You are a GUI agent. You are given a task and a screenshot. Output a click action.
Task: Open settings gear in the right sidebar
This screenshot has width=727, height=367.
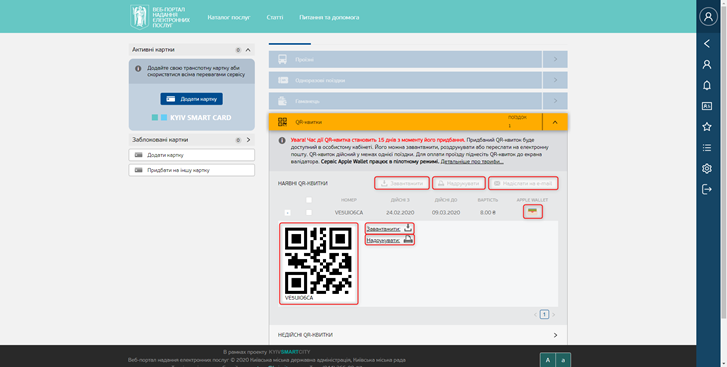707,168
